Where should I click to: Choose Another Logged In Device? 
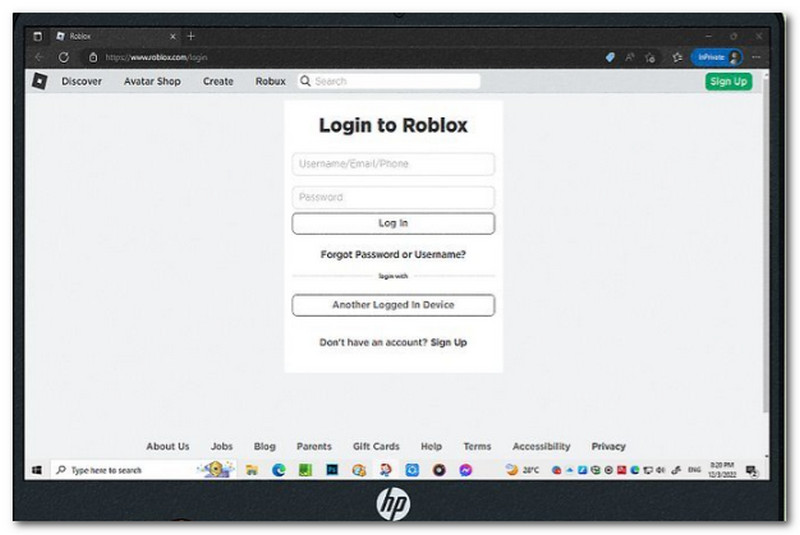click(393, 305)
